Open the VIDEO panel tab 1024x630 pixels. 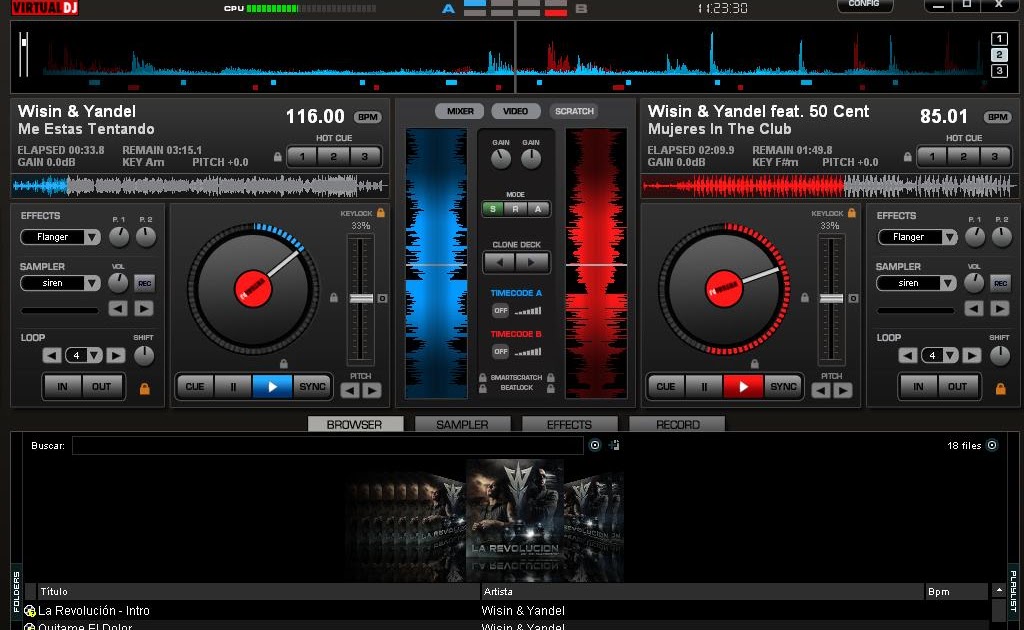pos(515,111)
